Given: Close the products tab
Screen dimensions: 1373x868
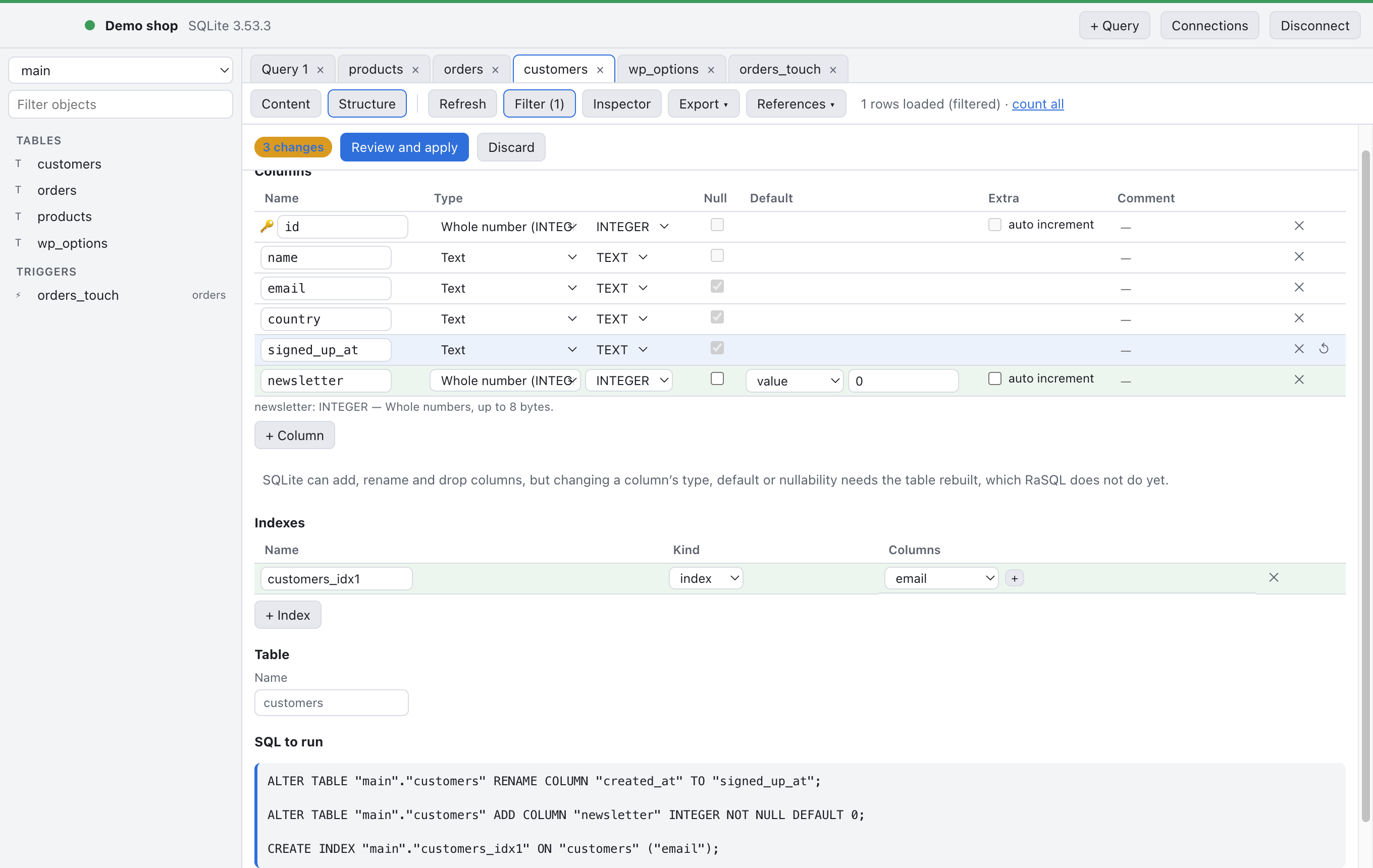Looking at the screenshot, I should point(415,70).
